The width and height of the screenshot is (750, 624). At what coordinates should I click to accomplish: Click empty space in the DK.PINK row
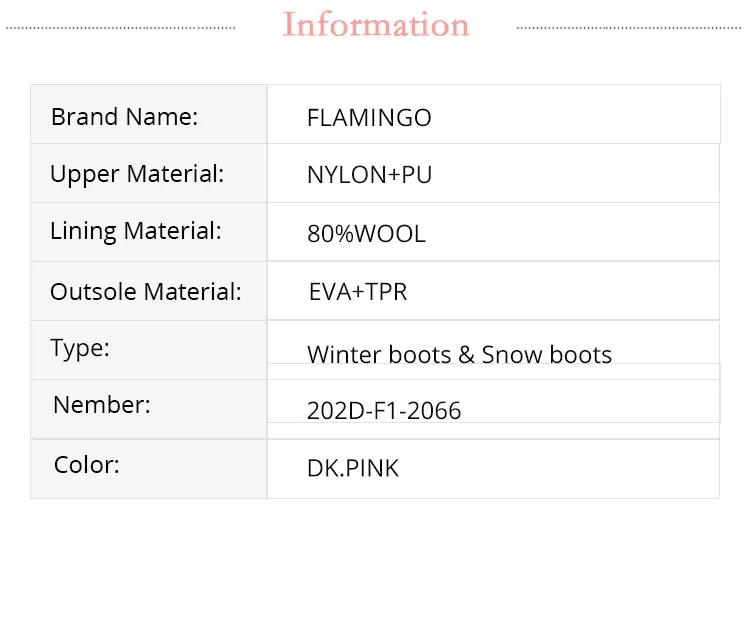pyautogui.click(x=560, y=469)
